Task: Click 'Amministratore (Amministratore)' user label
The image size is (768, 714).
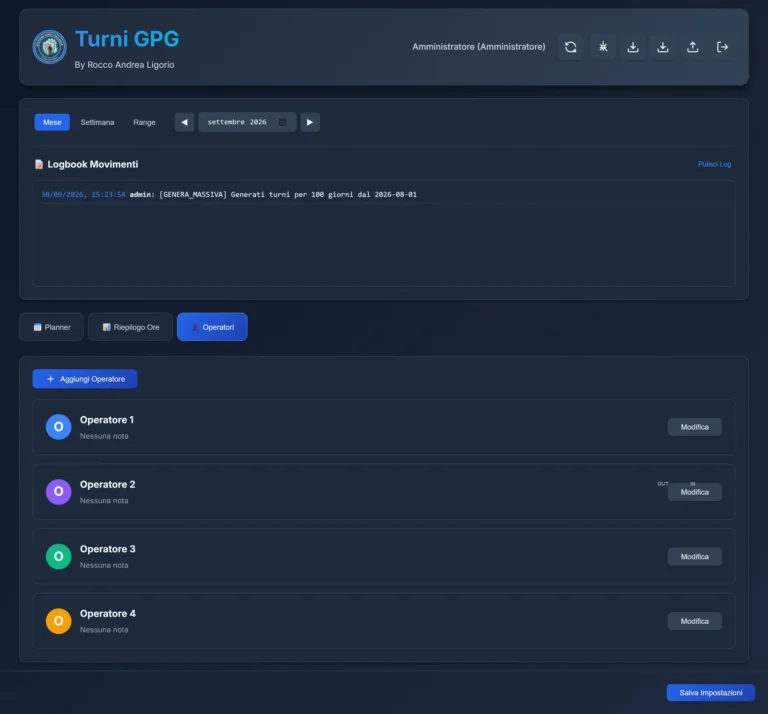Action: click(479, 47)
